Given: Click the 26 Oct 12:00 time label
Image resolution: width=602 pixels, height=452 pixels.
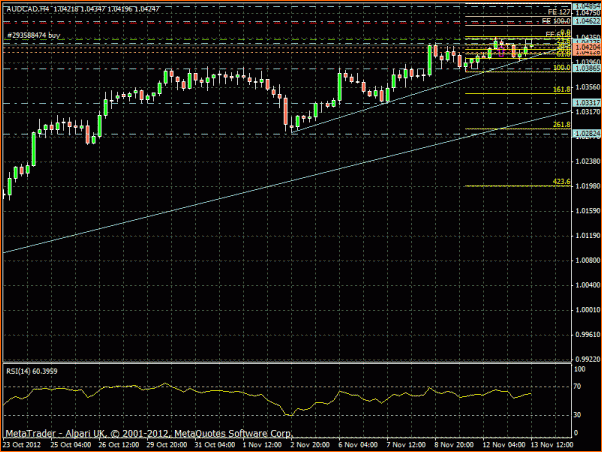Looking at the screenshot, I should (119, 445).
